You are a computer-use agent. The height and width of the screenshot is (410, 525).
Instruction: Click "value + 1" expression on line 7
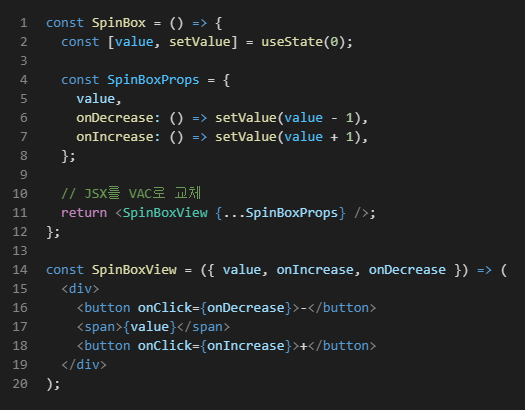[x=318, y=137]
